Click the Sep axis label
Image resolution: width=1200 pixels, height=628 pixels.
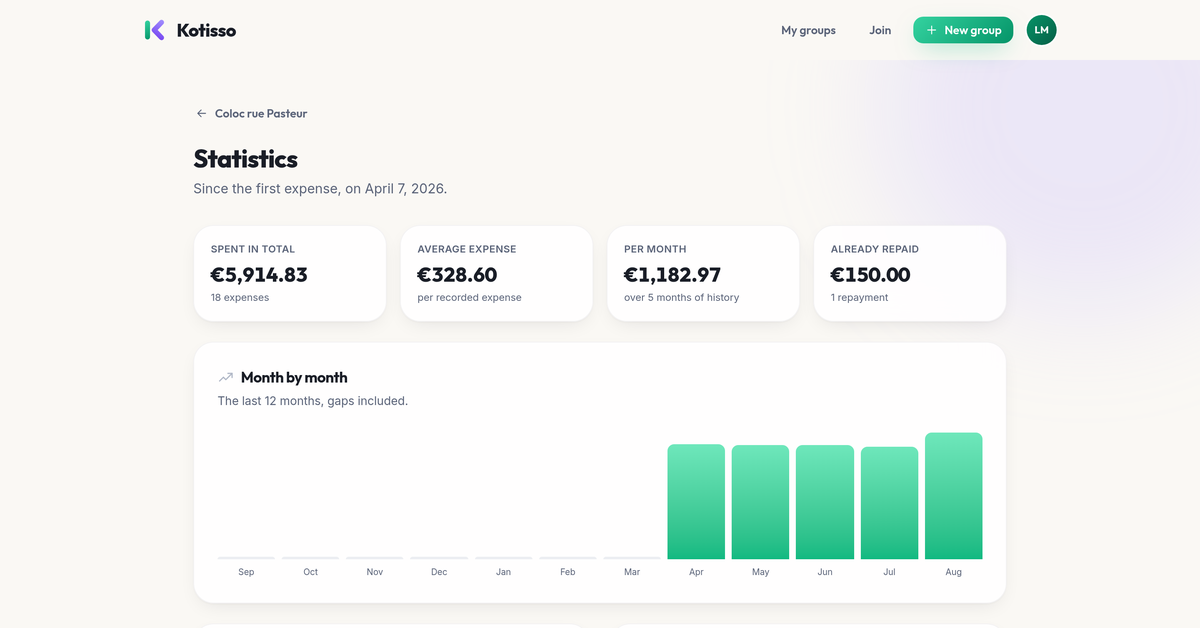[x=246, y=572]
